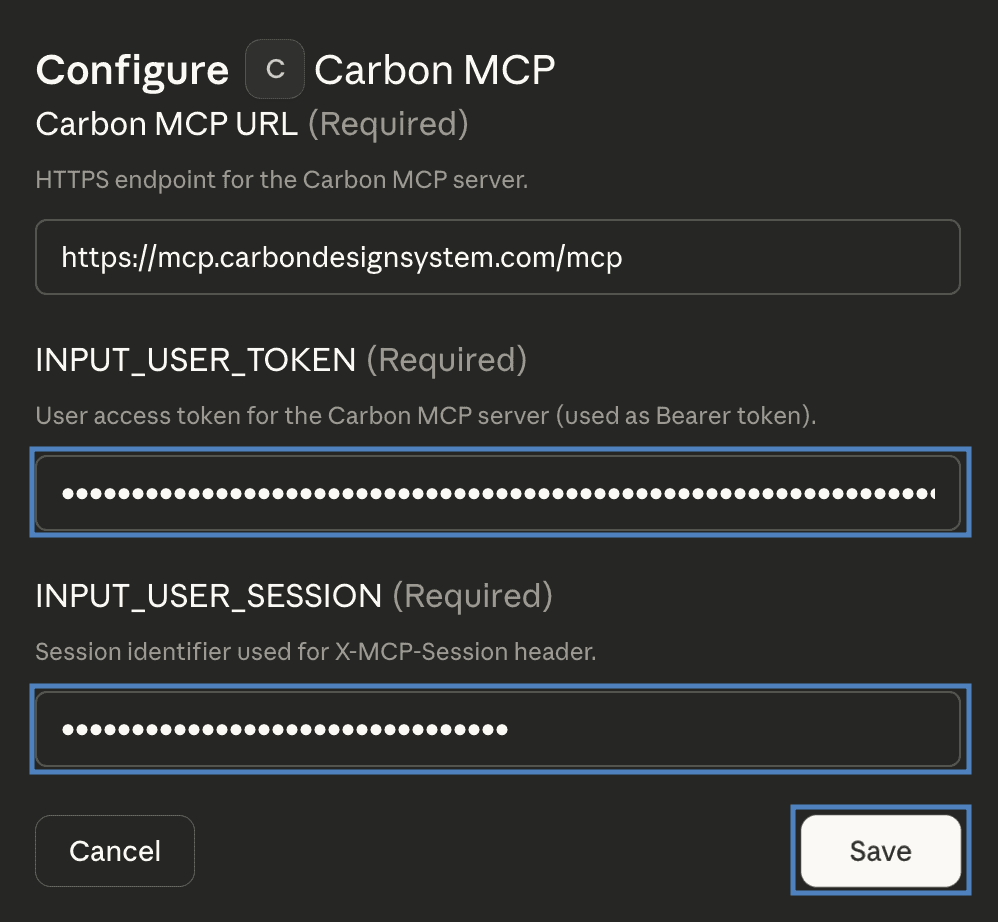Save the Carbon MCP configuration
998x922 pixels.
(x=880, y=851)
